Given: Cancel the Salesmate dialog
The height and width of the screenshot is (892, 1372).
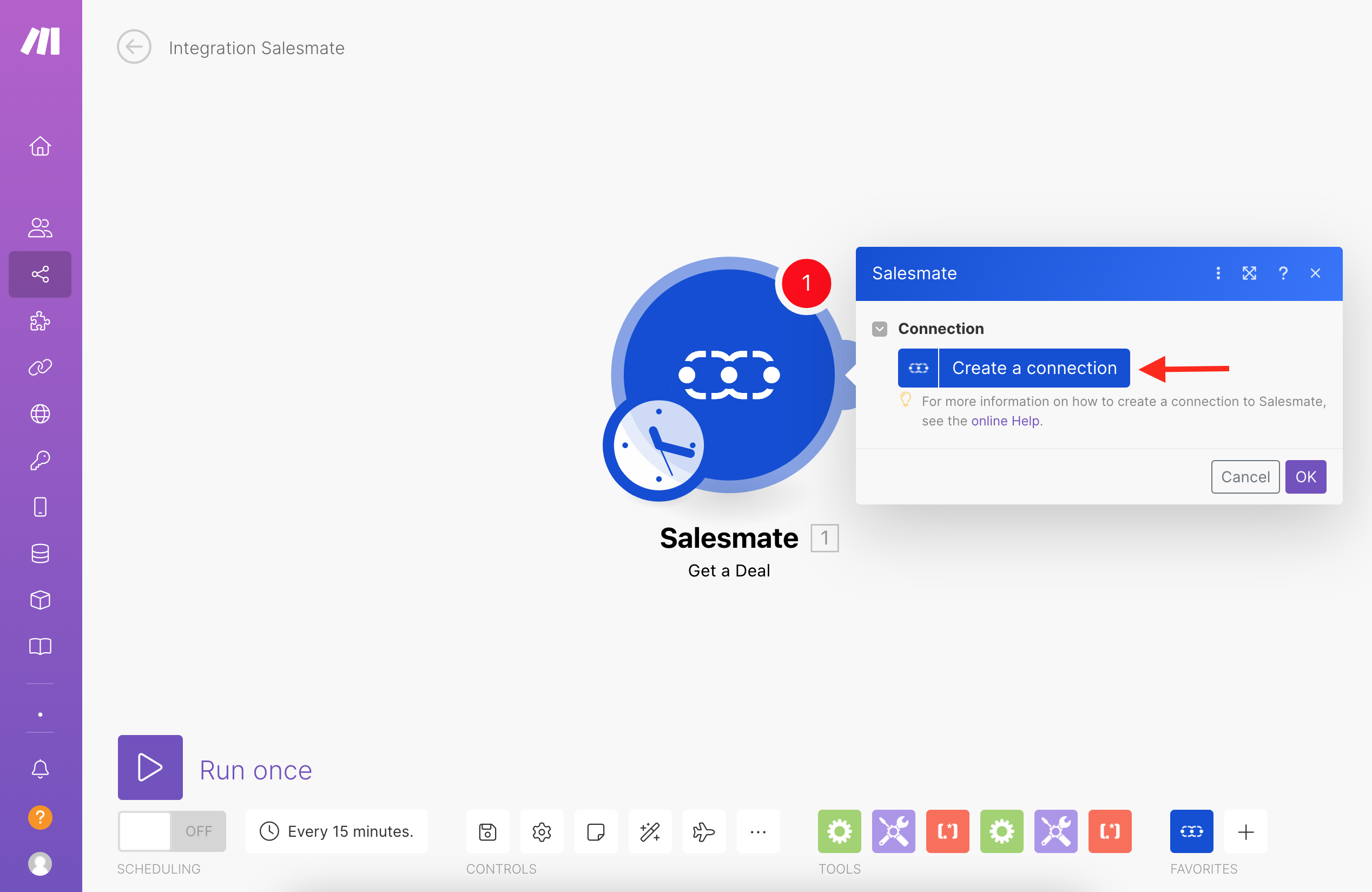Looking at the screenshot, I should [x=1245, y=477].
